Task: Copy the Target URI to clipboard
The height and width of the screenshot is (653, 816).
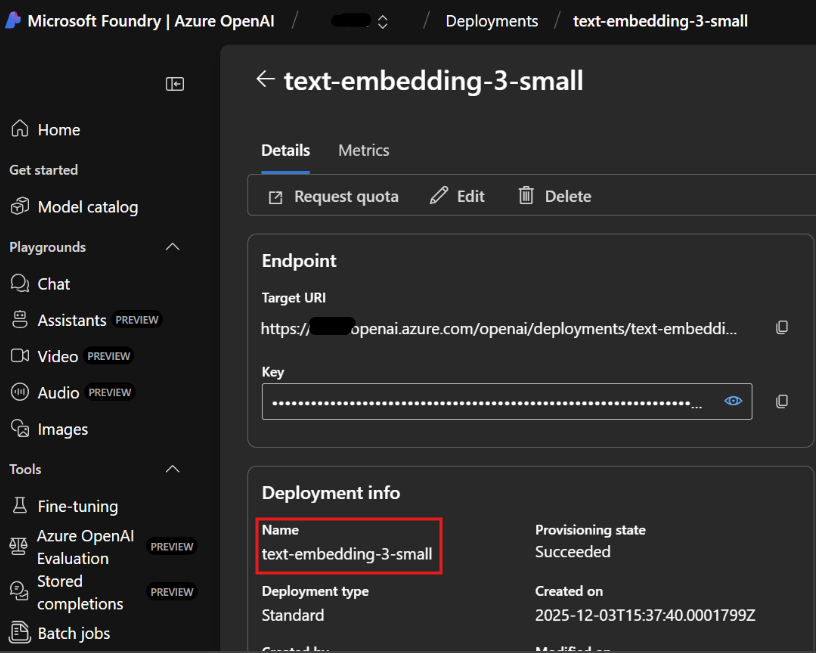Action: tap(782, 327)
